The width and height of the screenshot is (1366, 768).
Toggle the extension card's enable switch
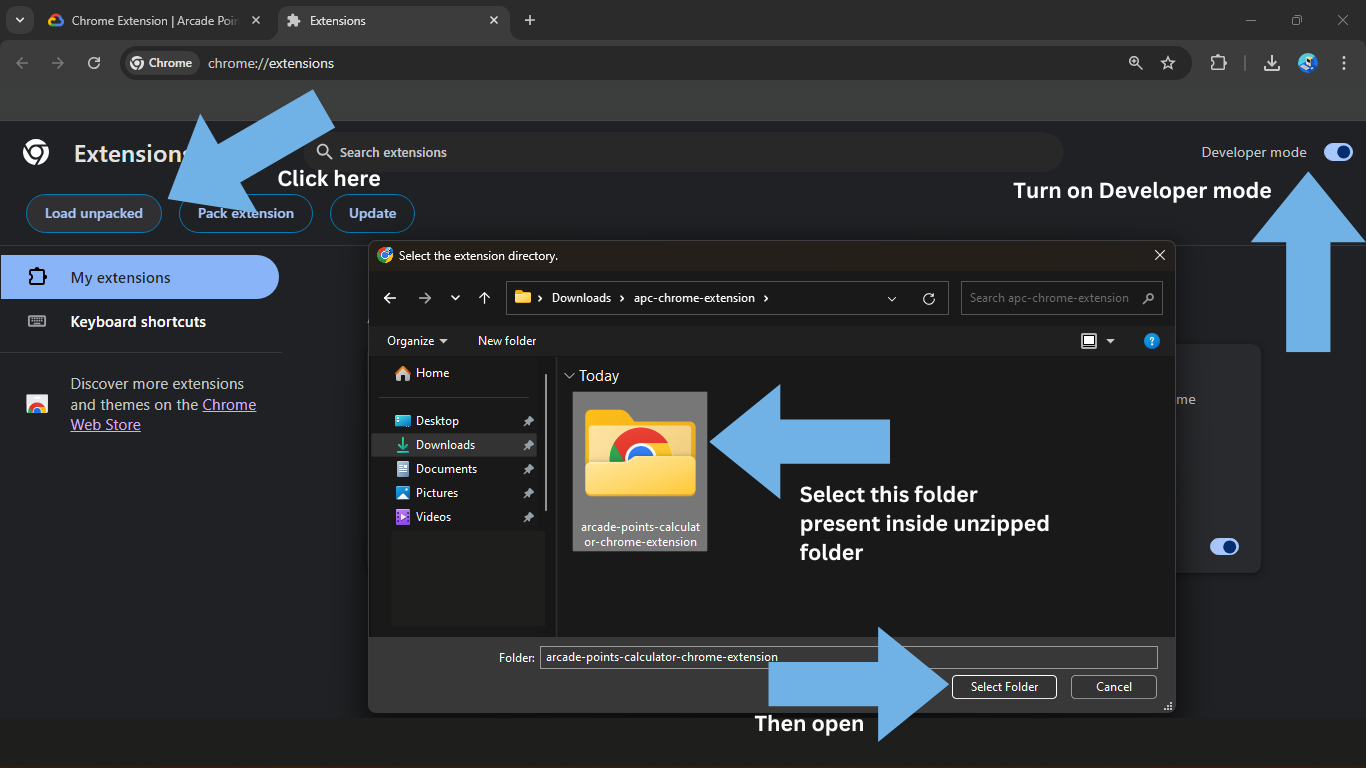[x=1224, y=547]
